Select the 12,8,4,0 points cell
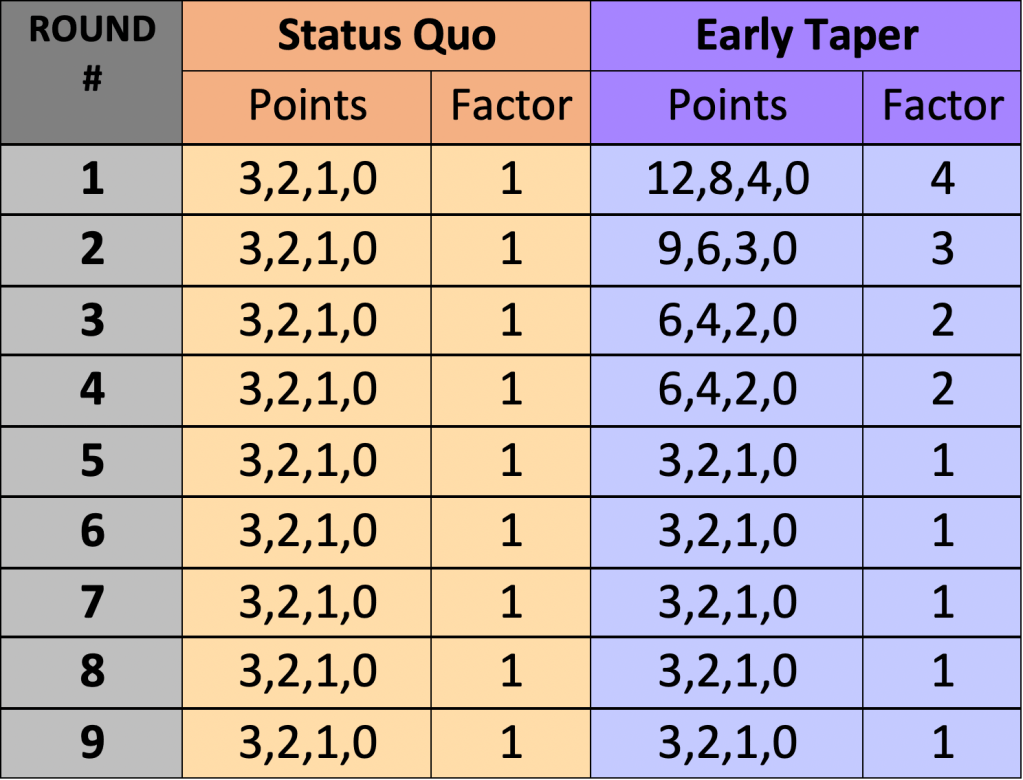Viewport: 1023px width, 780px height. pyautogui.click(x=727, y=179)
